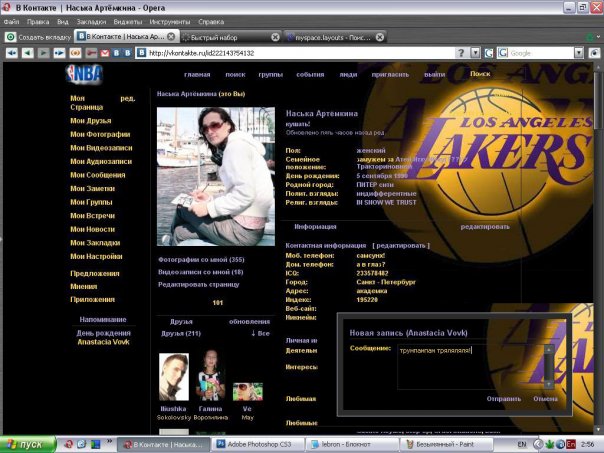Open Фотографии со мной (355)
The width and height of the screenshot is (604, 453).
click(201, 260)
